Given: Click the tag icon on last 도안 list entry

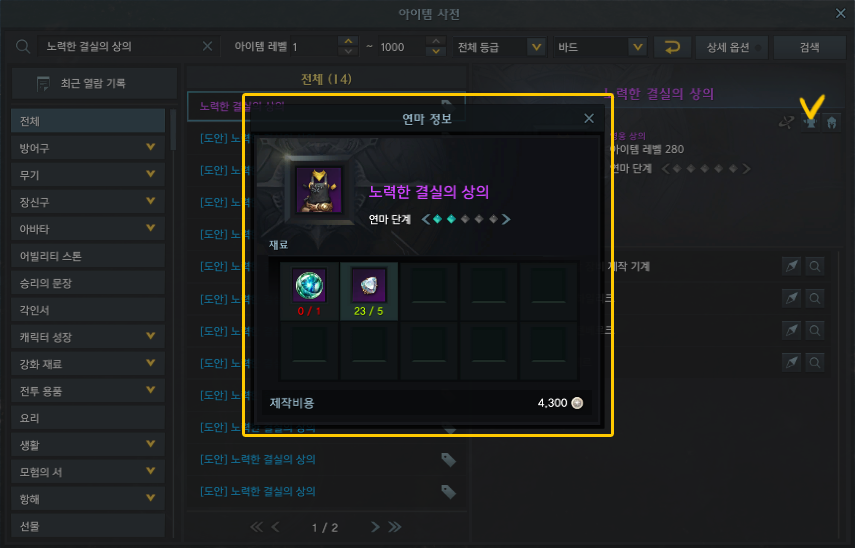Looking at the screenshot, I should click(x=448, y=492).
